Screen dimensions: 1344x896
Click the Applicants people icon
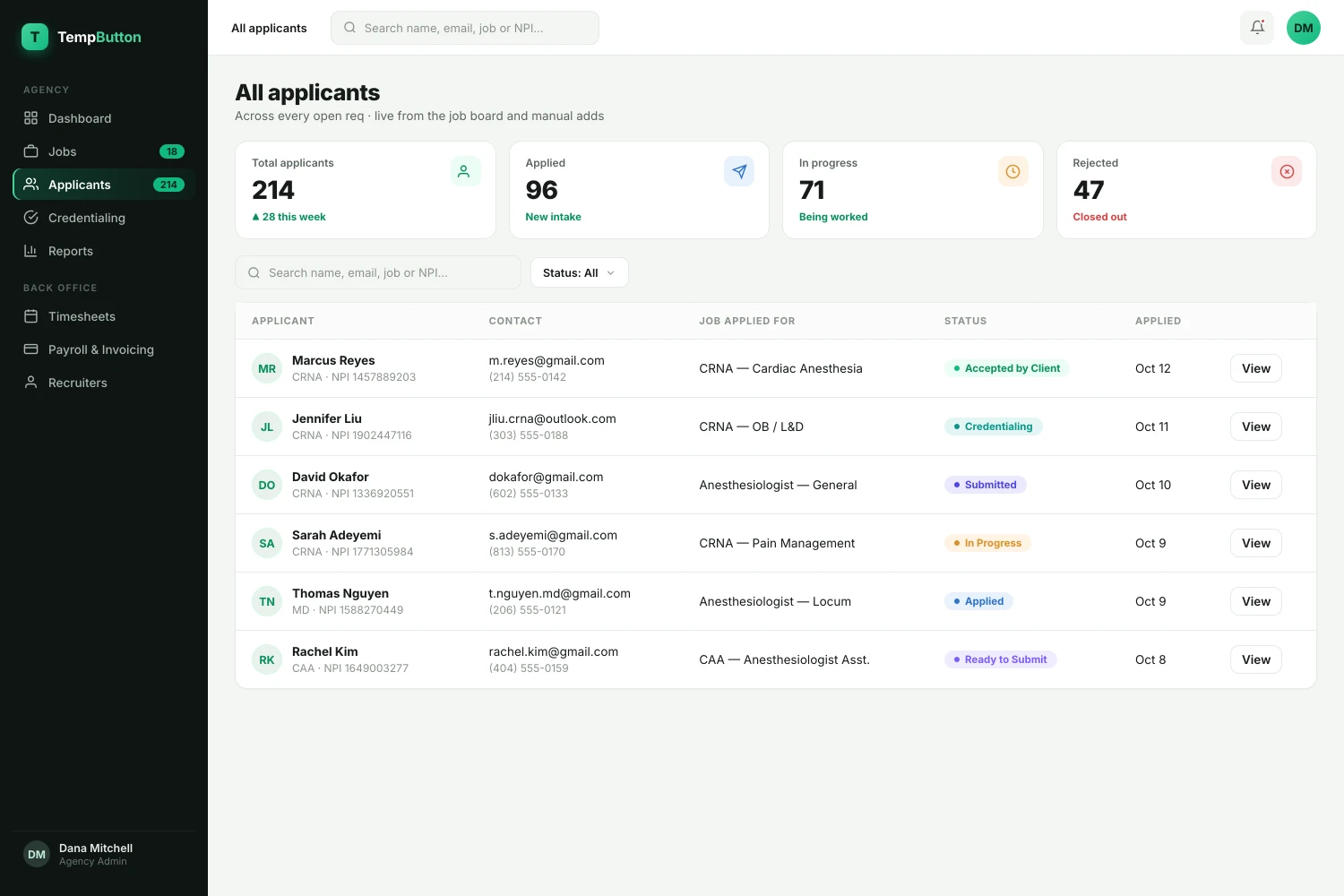[x=30, y=185]
